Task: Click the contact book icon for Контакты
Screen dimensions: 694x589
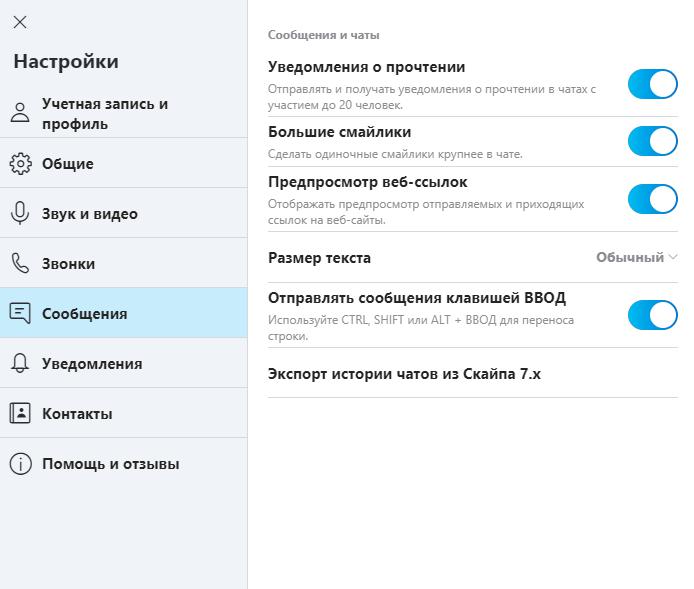Action: click(20, 413)
